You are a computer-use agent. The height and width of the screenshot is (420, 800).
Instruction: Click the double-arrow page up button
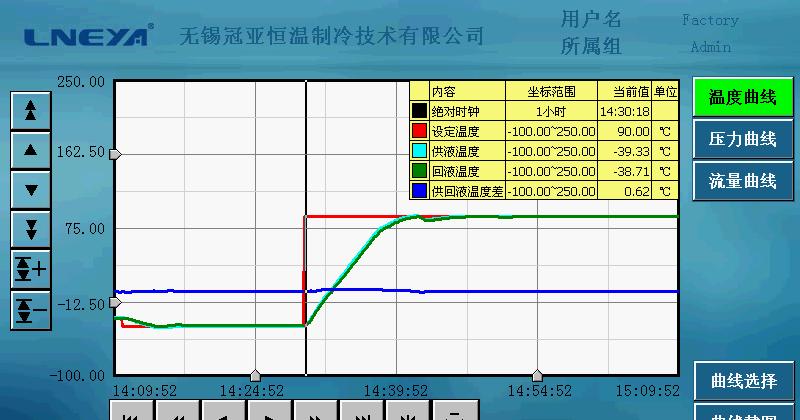pos(31,110)
